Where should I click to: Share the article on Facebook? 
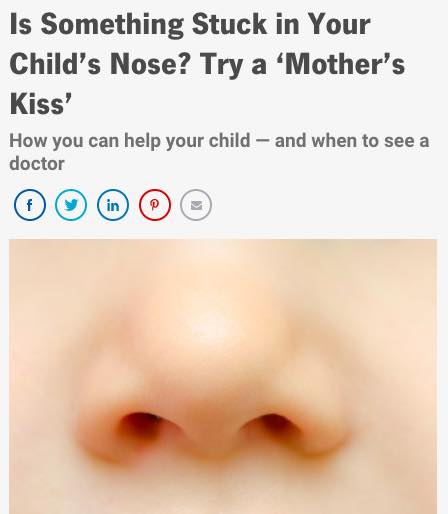click(30, 205)
